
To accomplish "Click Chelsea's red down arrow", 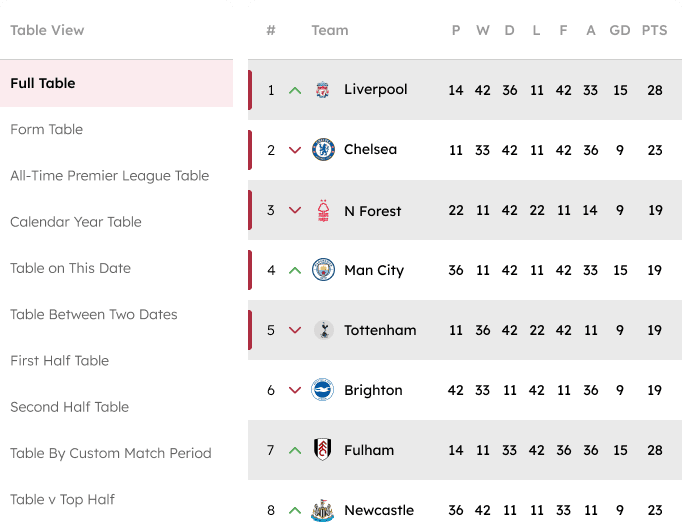I will click(x=295, y=150).
